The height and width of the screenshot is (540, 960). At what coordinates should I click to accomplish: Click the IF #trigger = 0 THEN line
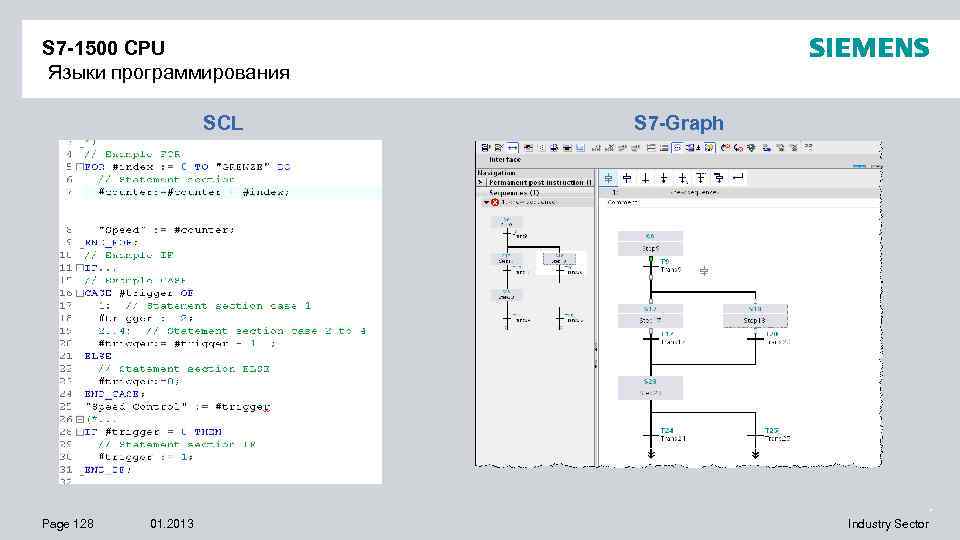(153, 432)
